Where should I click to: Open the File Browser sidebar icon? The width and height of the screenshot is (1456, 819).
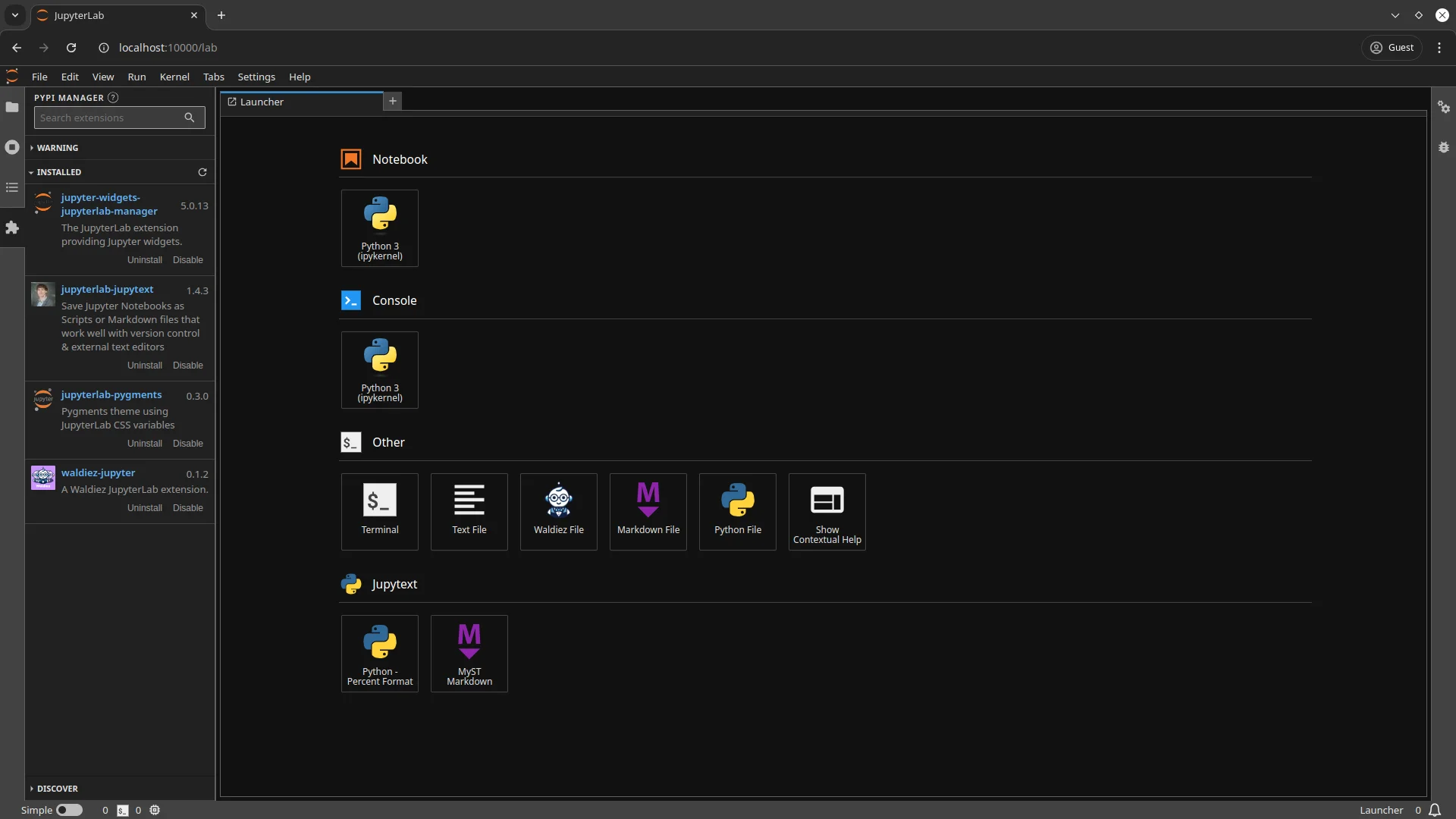[x=12, y=107]
